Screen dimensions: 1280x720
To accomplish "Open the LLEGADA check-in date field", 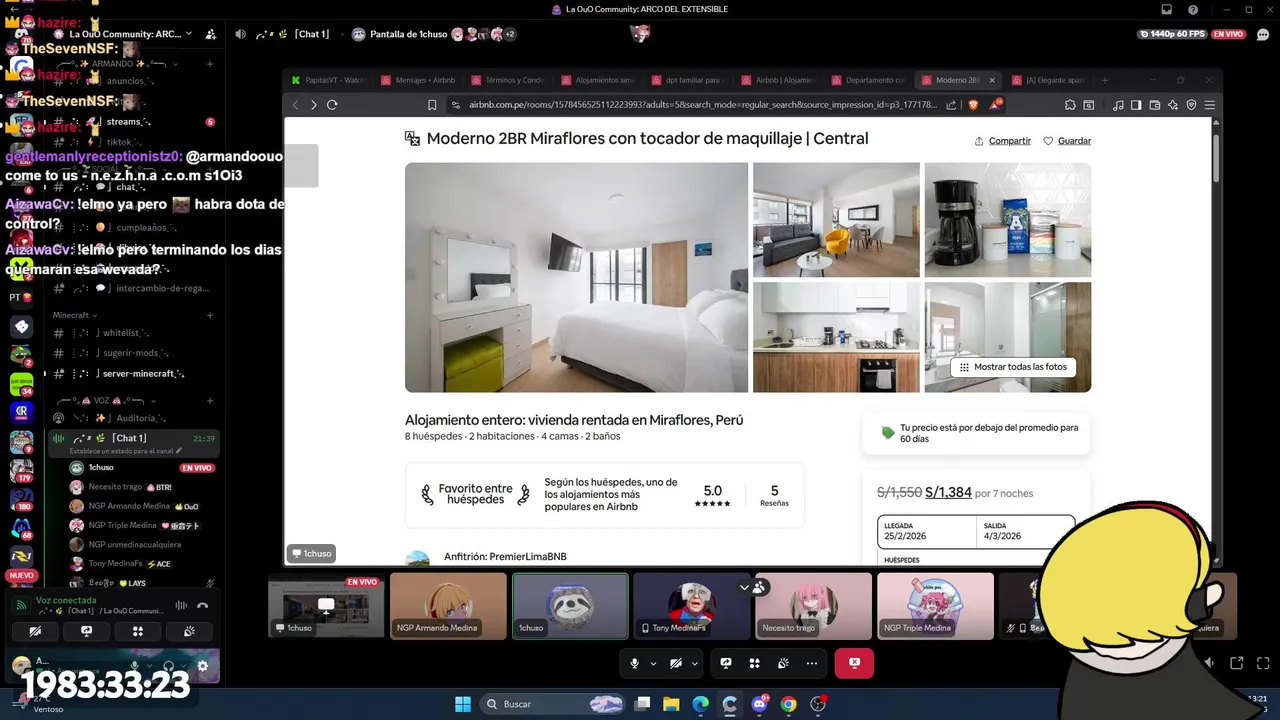I will click(x=927, y=531).
